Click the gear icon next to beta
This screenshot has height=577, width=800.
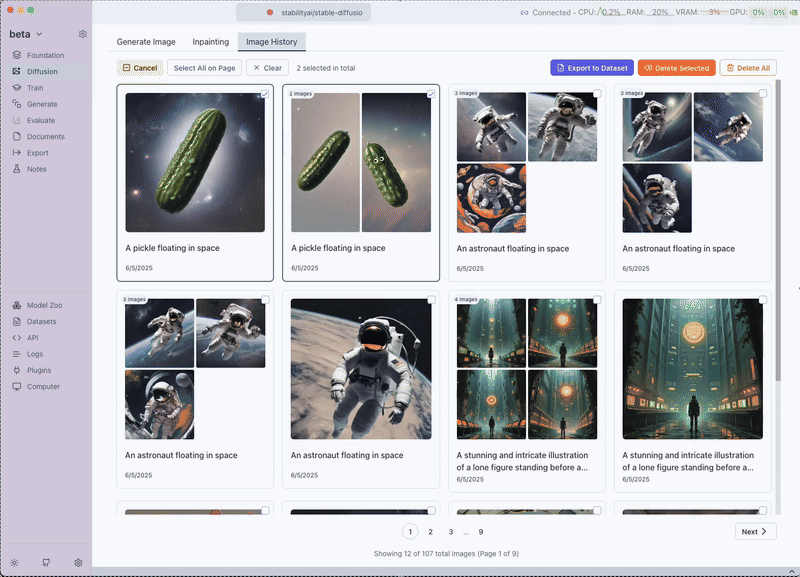83,34
